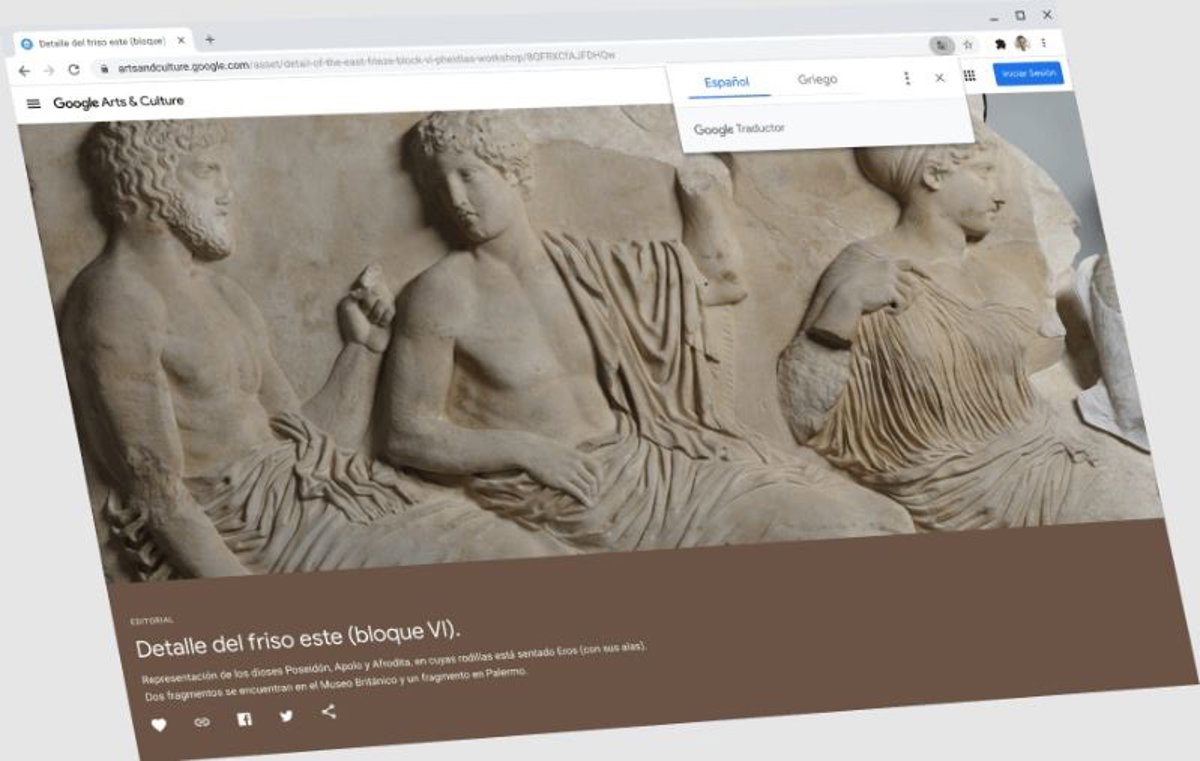Reload the page
Screen dimensions: 1200x761
pyautogui.click(x=73, y=70)
